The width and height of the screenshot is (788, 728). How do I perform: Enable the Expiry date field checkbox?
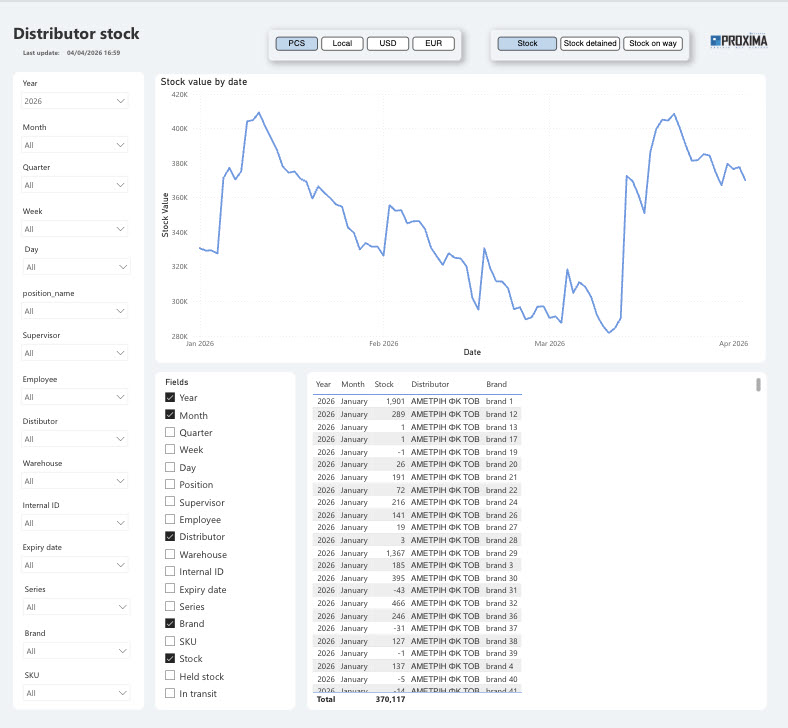170,588
